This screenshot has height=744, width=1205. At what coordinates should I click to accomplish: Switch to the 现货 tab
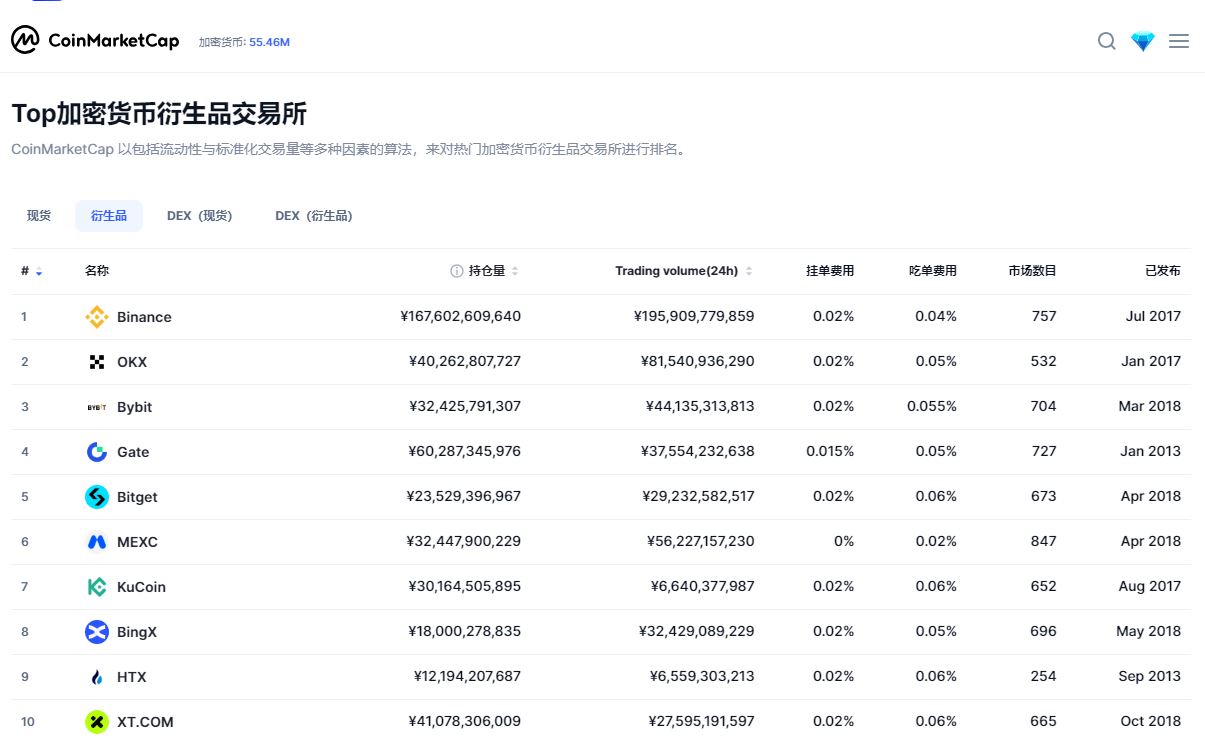[39, 216]
